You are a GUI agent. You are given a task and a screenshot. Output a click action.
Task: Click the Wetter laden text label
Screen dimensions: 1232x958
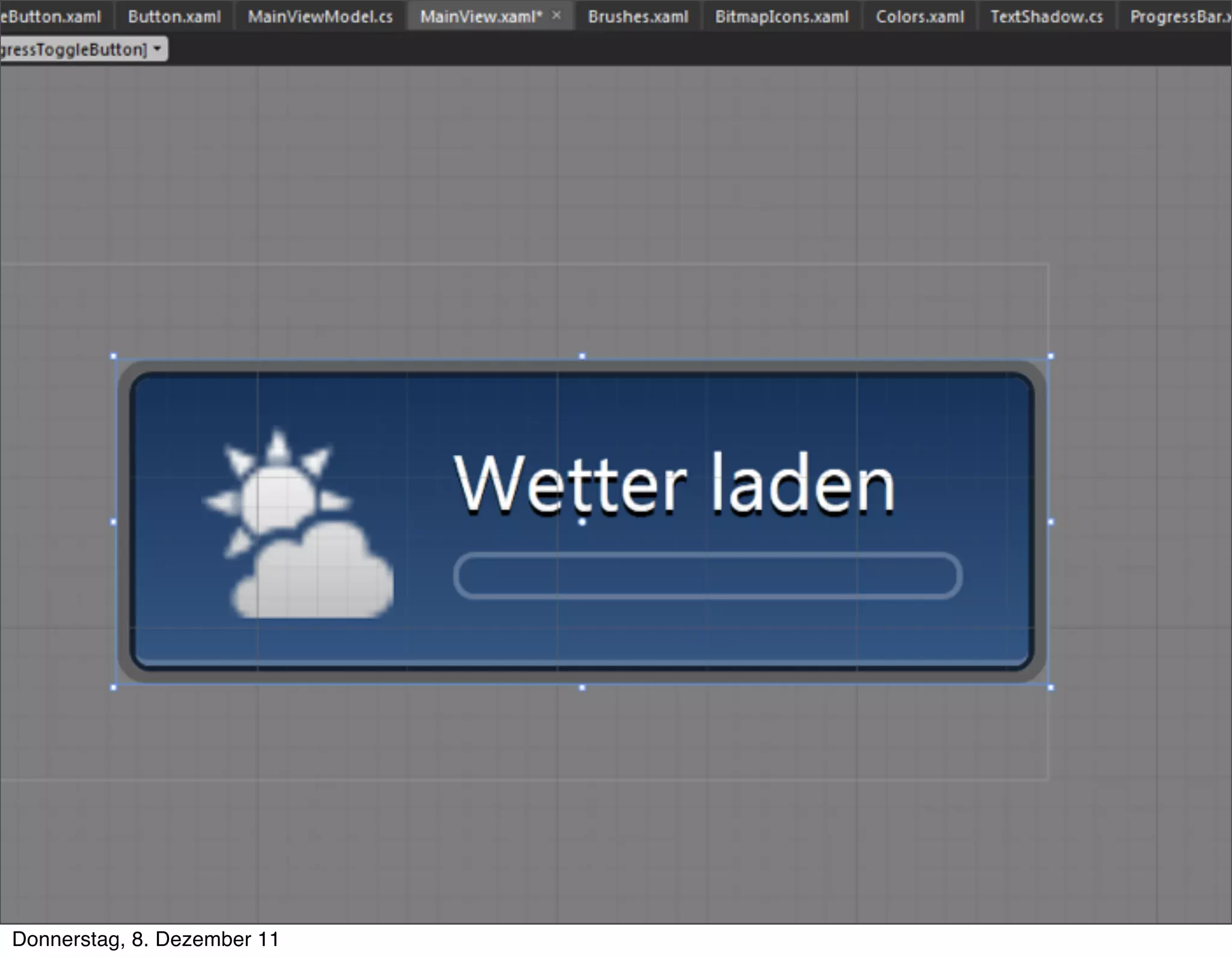[x=674, y=484]
